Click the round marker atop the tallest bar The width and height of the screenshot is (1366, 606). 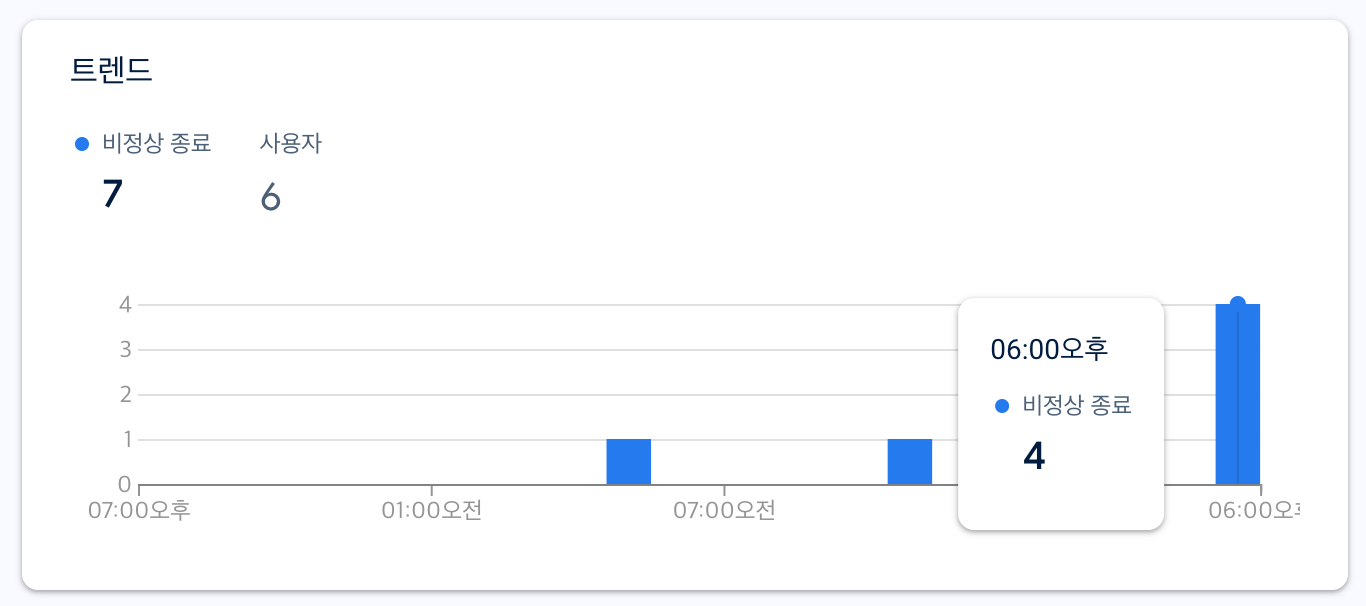pos(1237,304)
